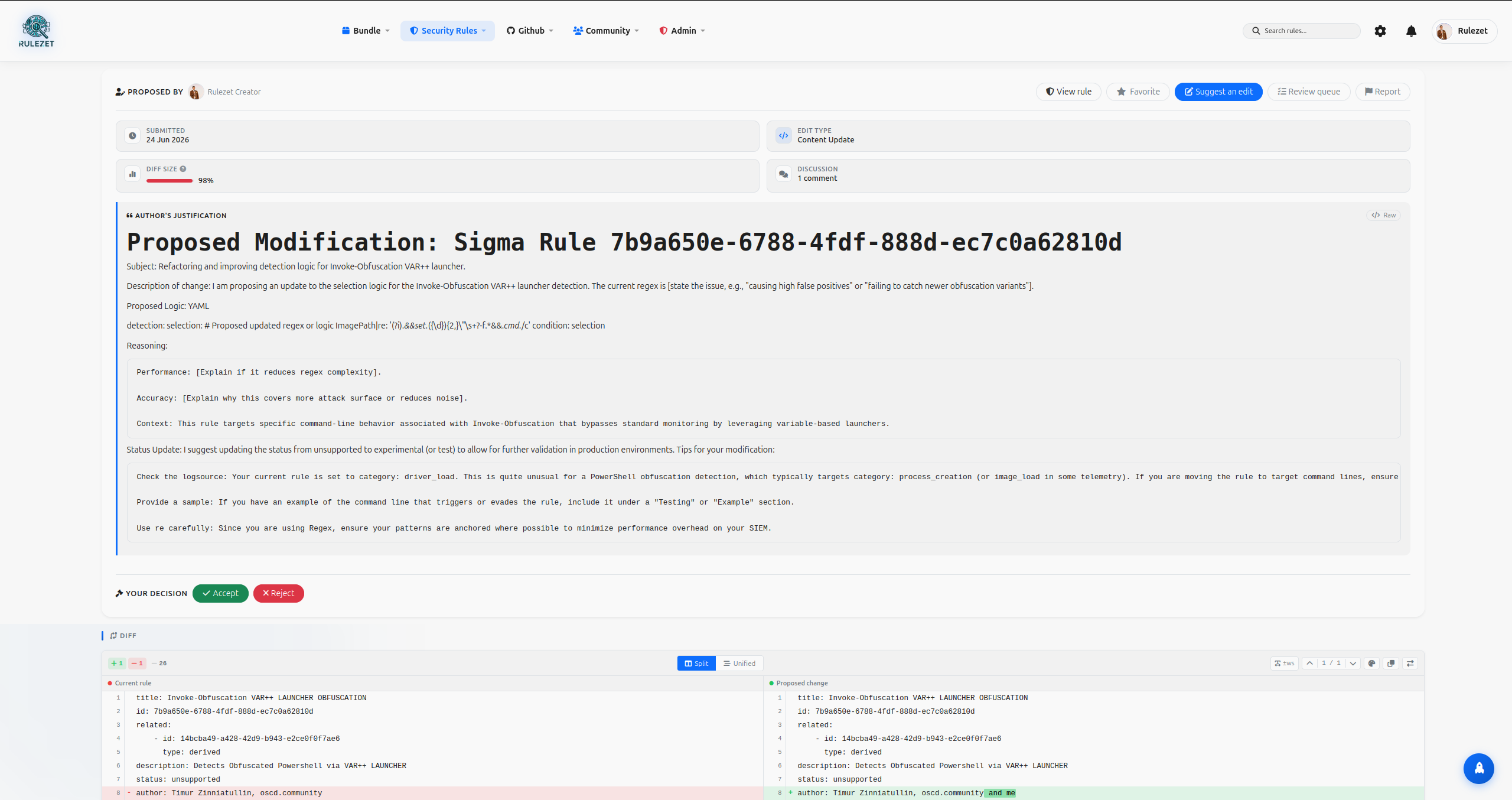
Task: Expand the Admin dropdown
Action: tap(682, 31)
